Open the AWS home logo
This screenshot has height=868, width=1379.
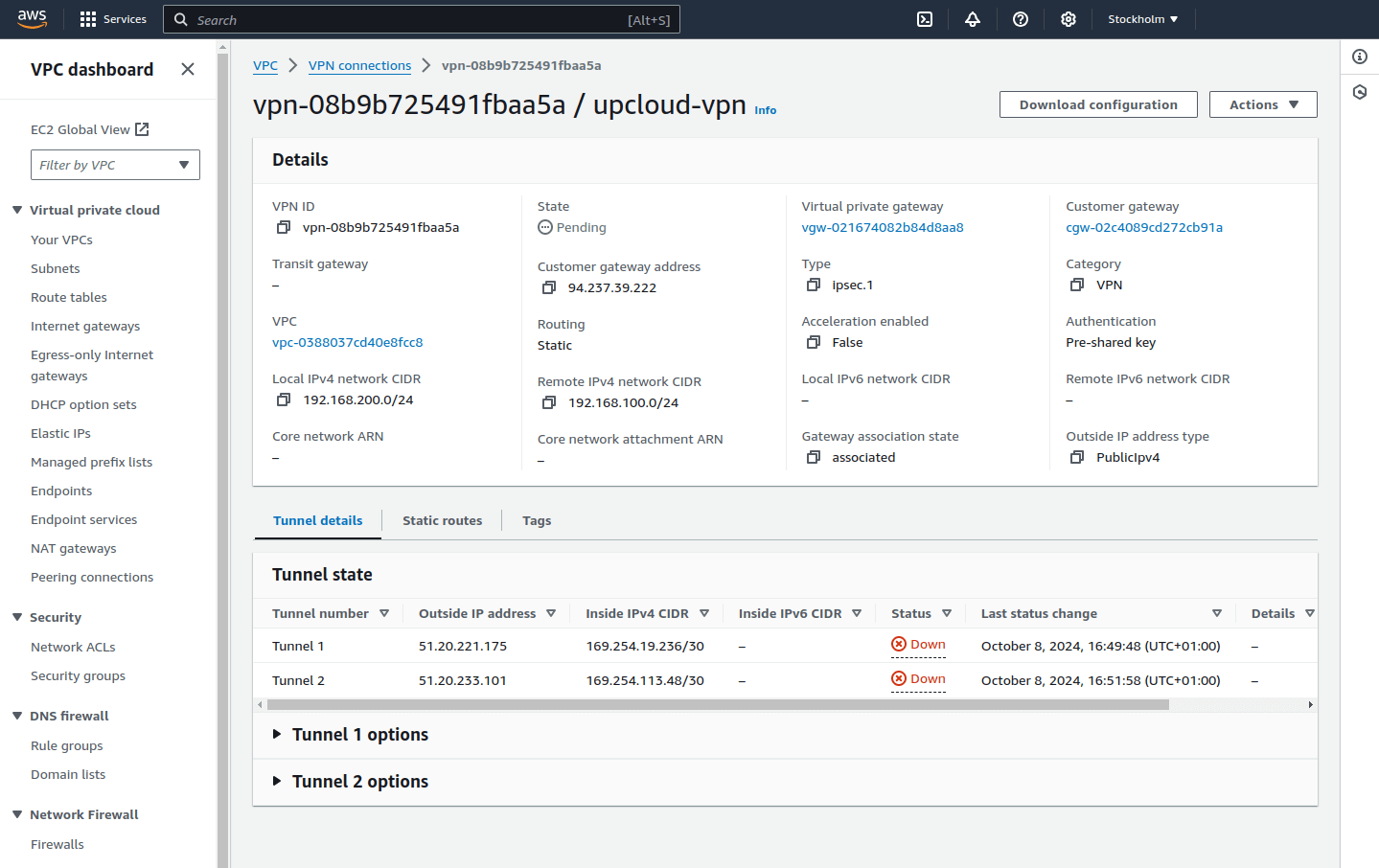coord(32,19)
